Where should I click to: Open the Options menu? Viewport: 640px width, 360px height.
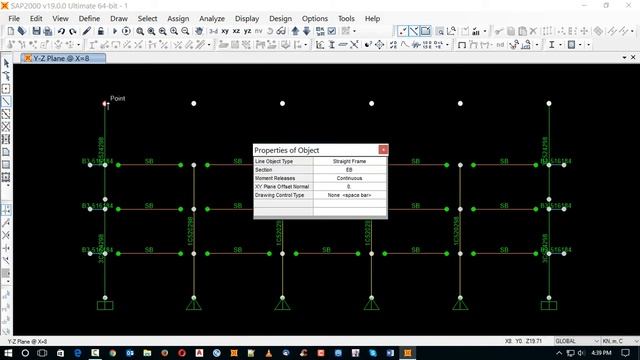click(315, 18)
